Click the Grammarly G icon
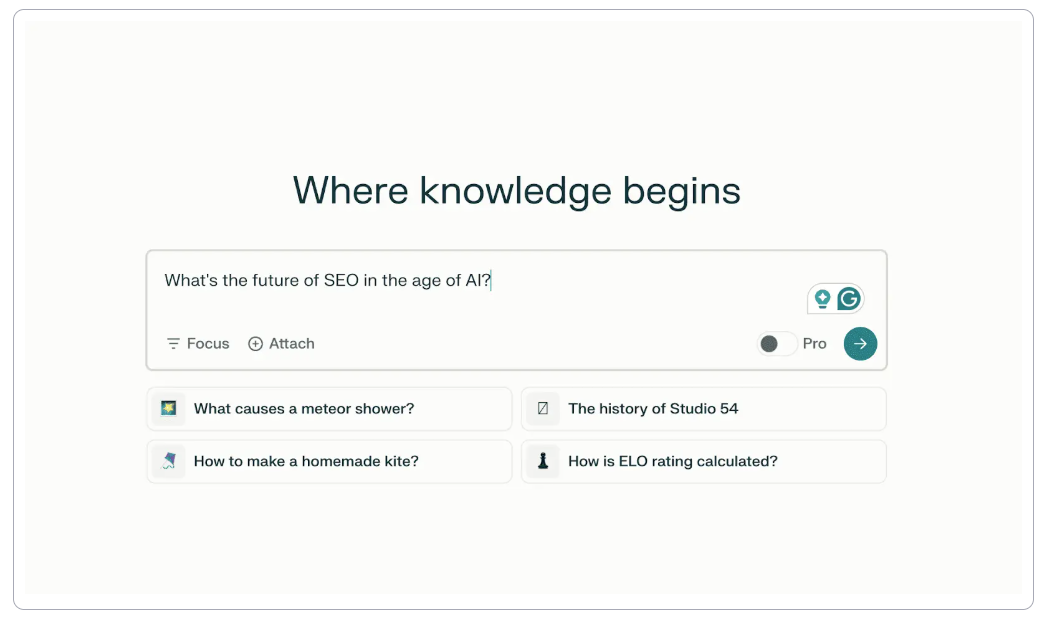 coord(849,297)
